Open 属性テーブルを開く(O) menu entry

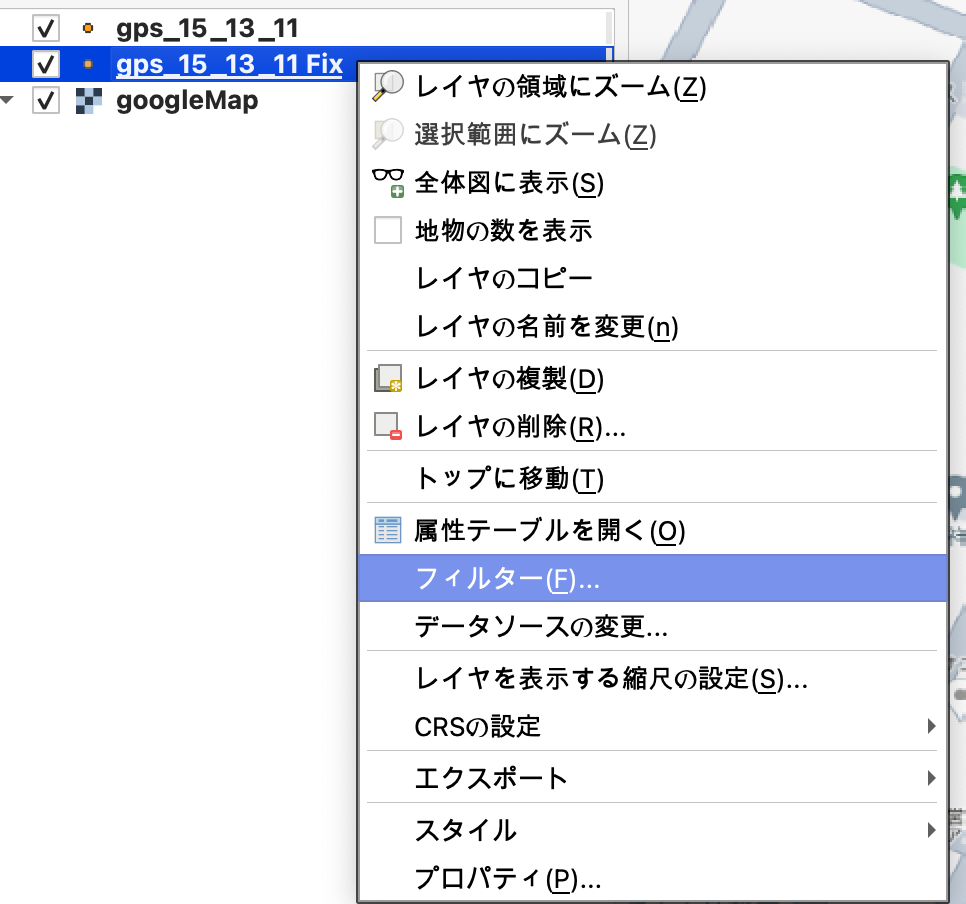click(653, 530)
